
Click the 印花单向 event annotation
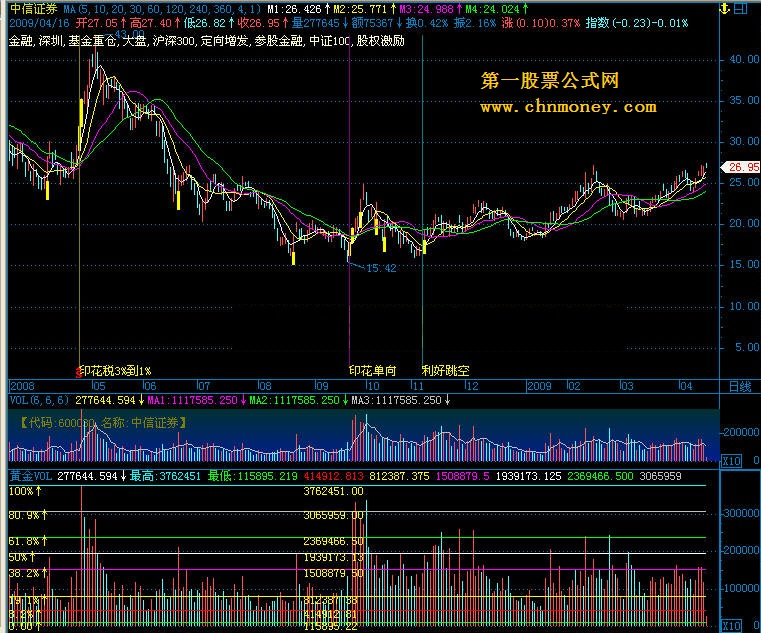pyautogui.click(x=373, y=371)
